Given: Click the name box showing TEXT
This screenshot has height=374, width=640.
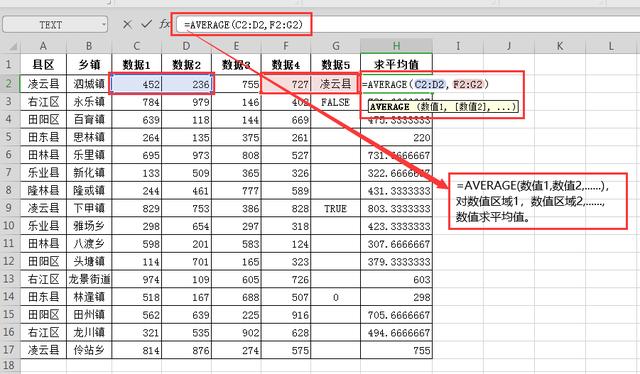Looking at the screenshot, I should point(55,24).
